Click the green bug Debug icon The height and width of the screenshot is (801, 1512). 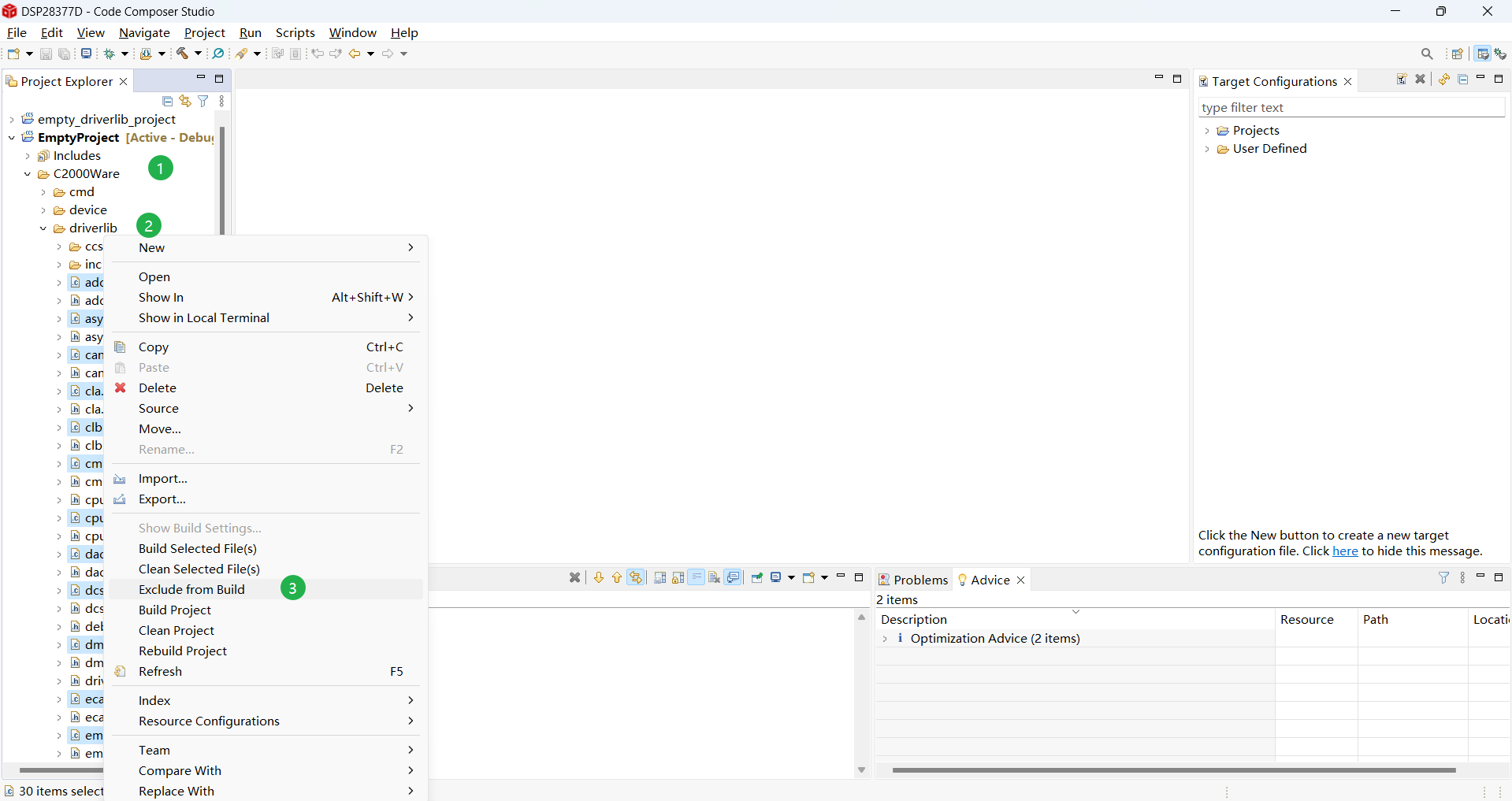coord(110,54)
